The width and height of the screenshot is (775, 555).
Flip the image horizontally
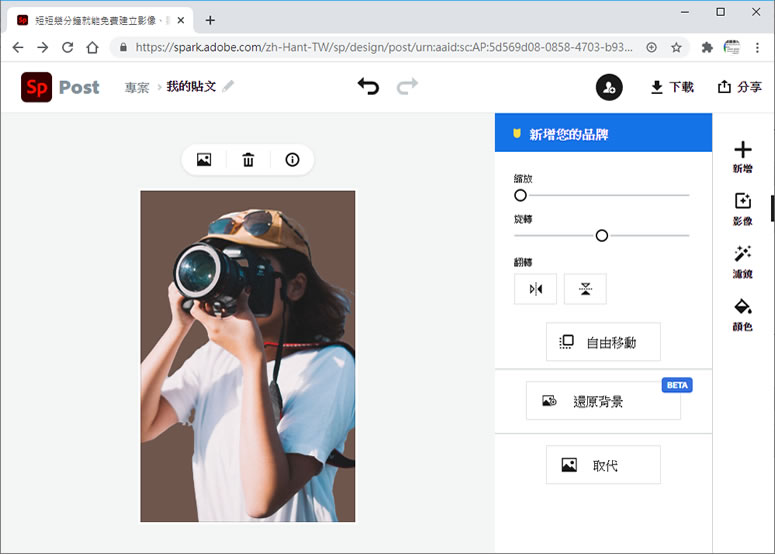tap(535, 289)
